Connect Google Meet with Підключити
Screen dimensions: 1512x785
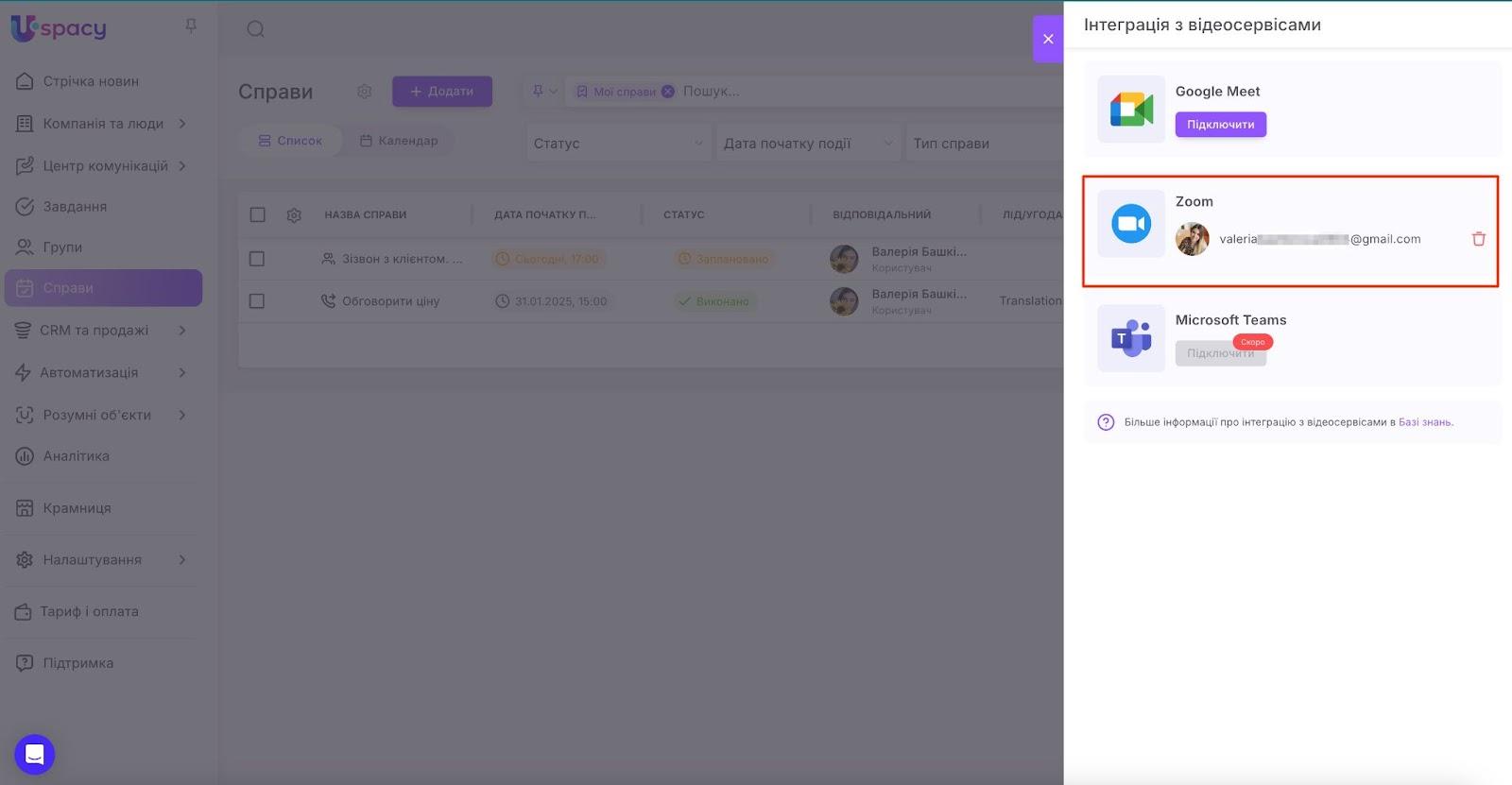[x=1221, y=125]
